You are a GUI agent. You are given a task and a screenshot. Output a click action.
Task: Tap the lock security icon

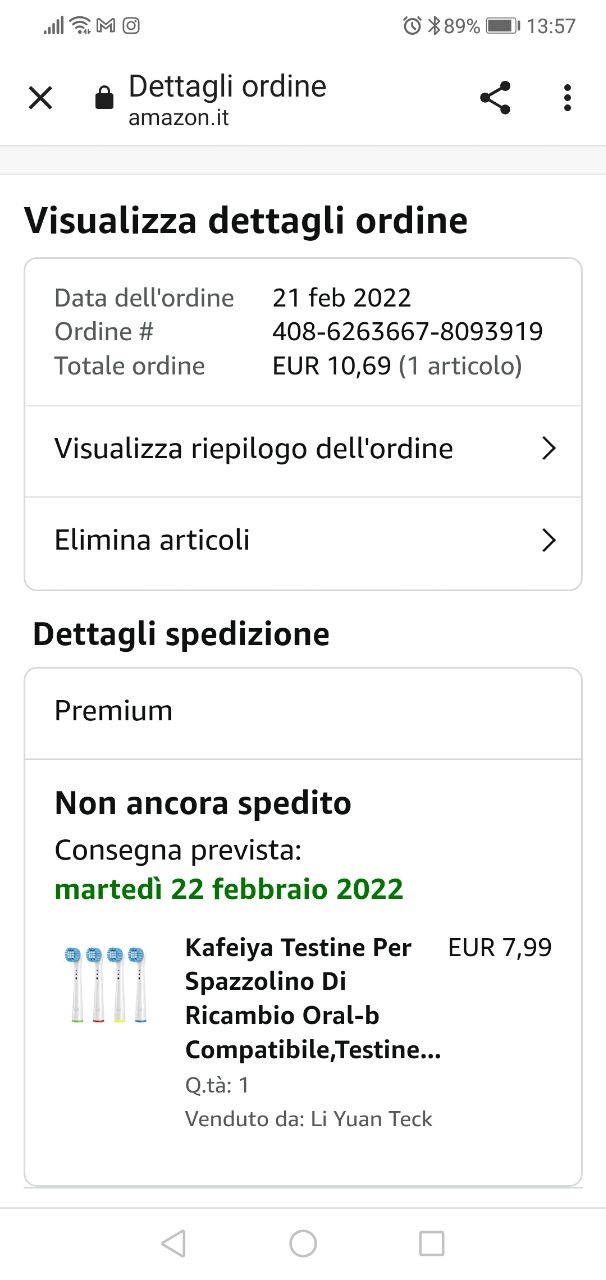[x=103, y=98]
